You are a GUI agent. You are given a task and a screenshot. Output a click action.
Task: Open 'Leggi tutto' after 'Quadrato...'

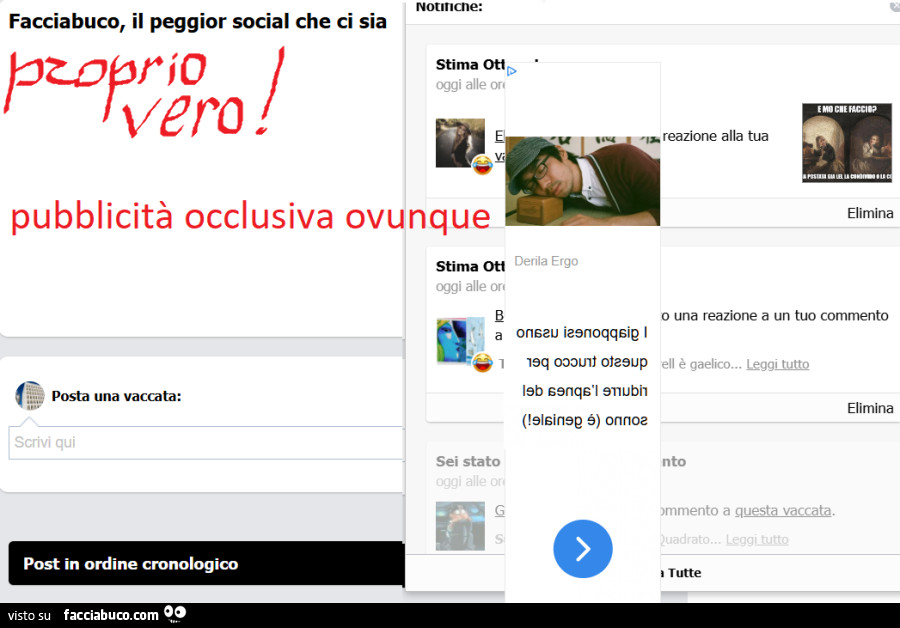pyautogui.click(x=757, y=540)
